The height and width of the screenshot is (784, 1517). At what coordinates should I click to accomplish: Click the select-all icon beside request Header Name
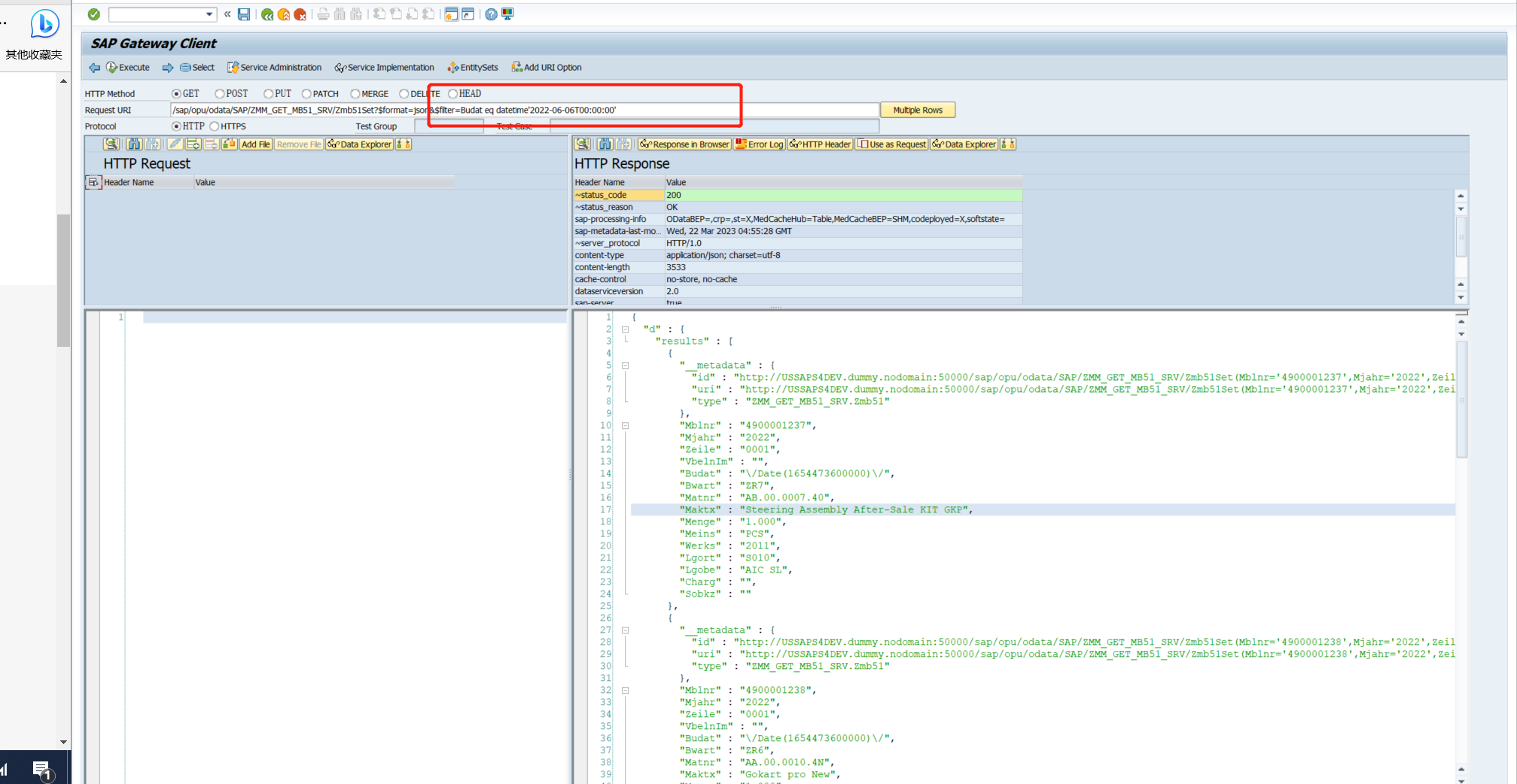pos(93,182)
